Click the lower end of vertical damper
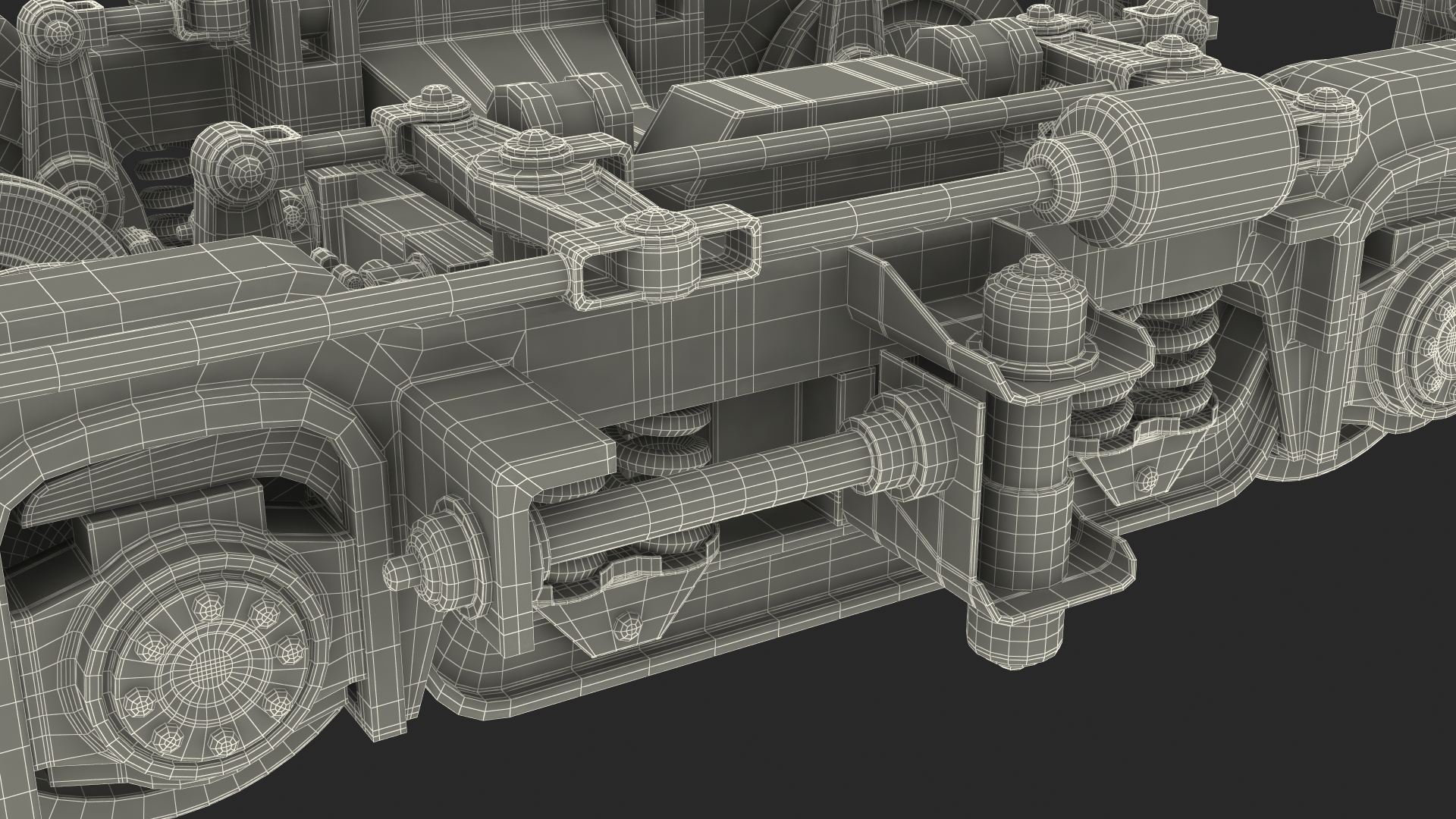1456x819 pixels. tap(1015, 637)
